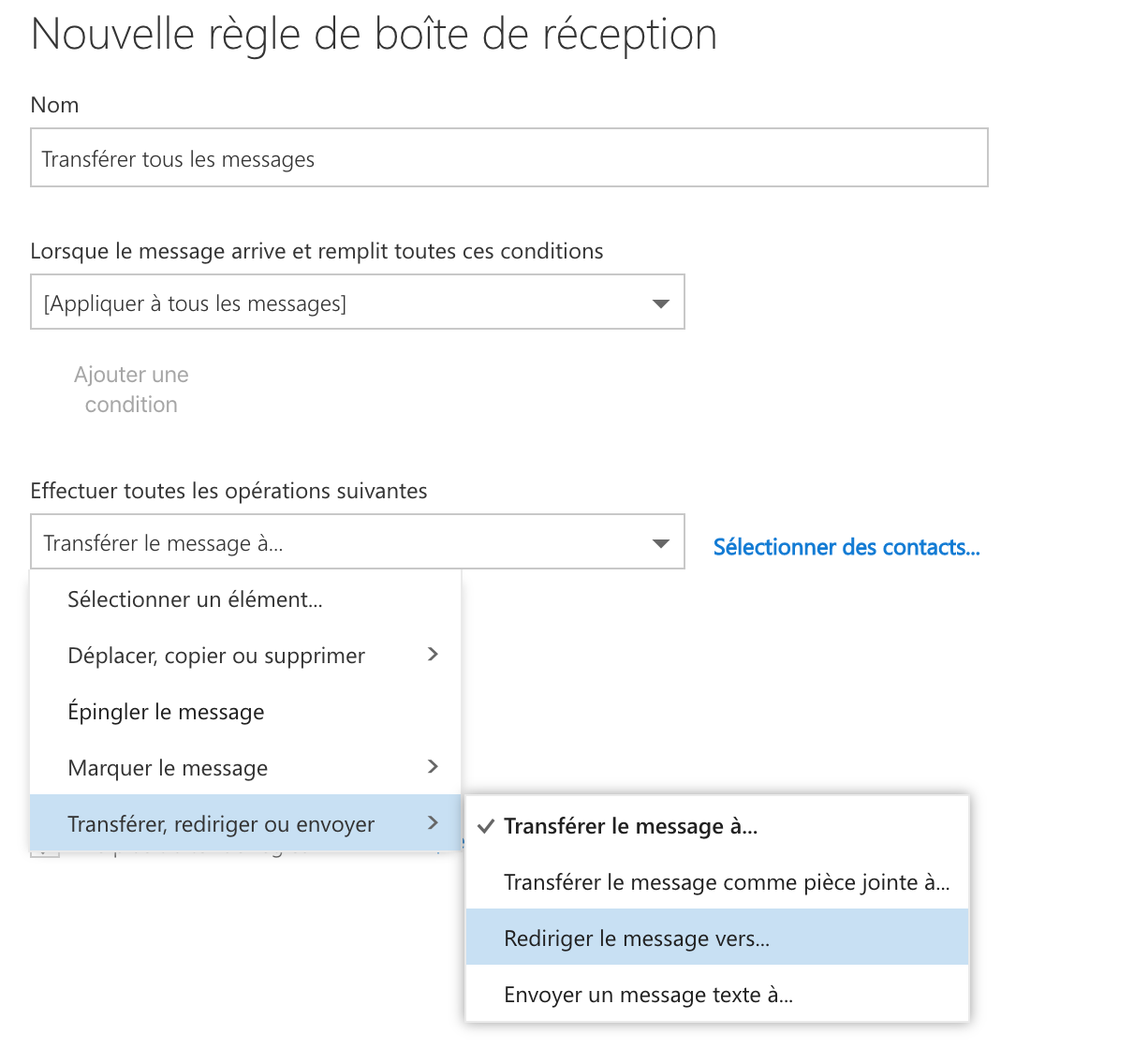Click the chevron next to 'Déplacer, copier ou supprimer'
This screenshot has width=1148, height=1049.
click(x=433, y=655)
